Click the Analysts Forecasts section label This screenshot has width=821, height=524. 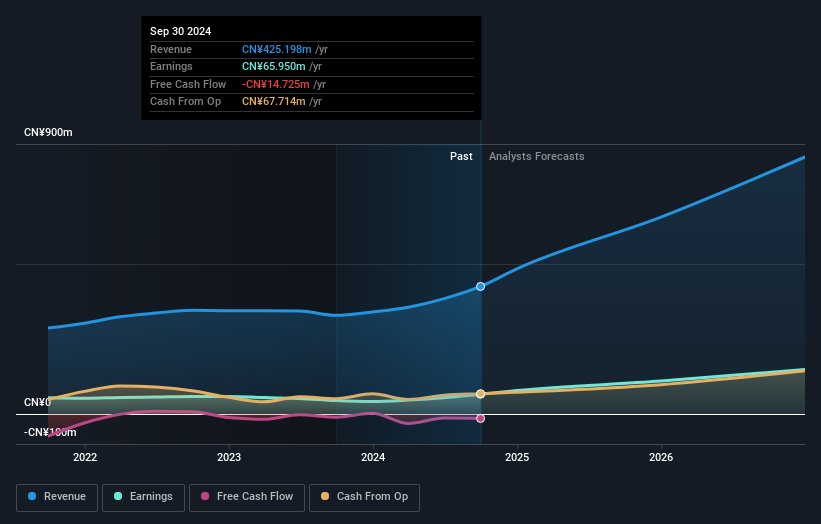[x=536, y=156]
